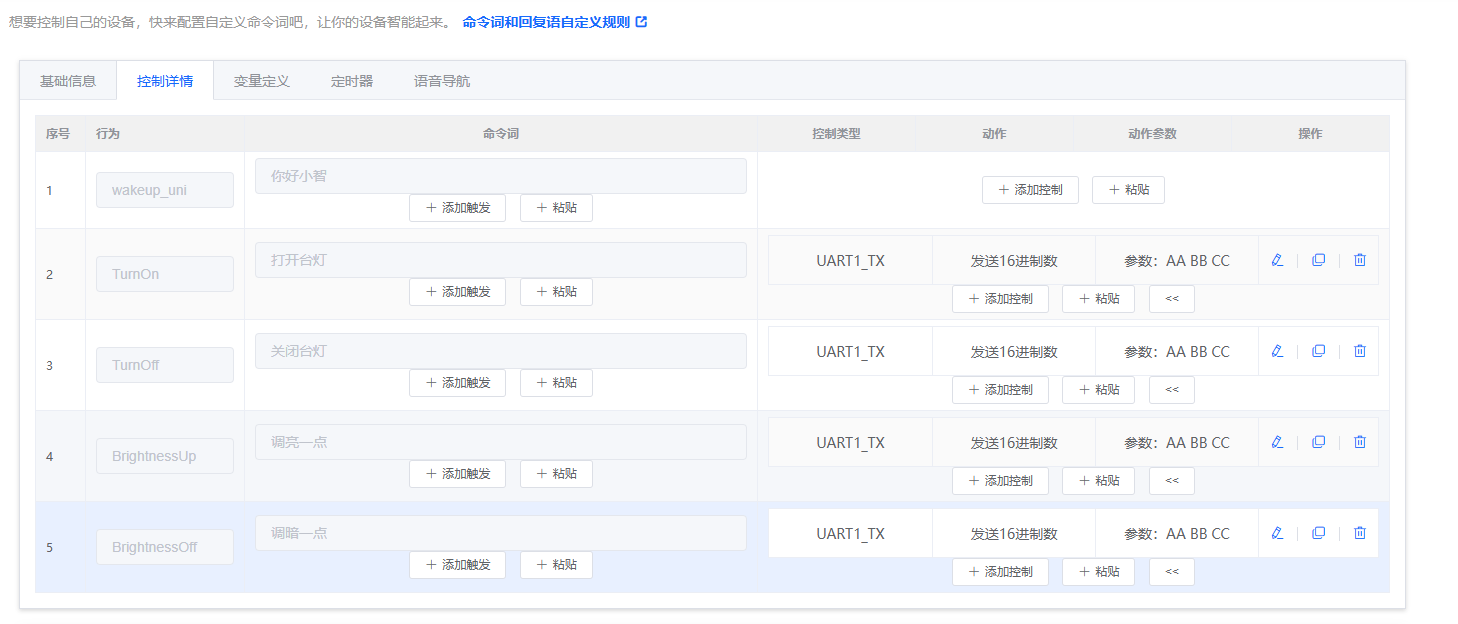Collapse controls with << in BrightnessOff row
The image size is (1458, 624).
click(1171, 572)
